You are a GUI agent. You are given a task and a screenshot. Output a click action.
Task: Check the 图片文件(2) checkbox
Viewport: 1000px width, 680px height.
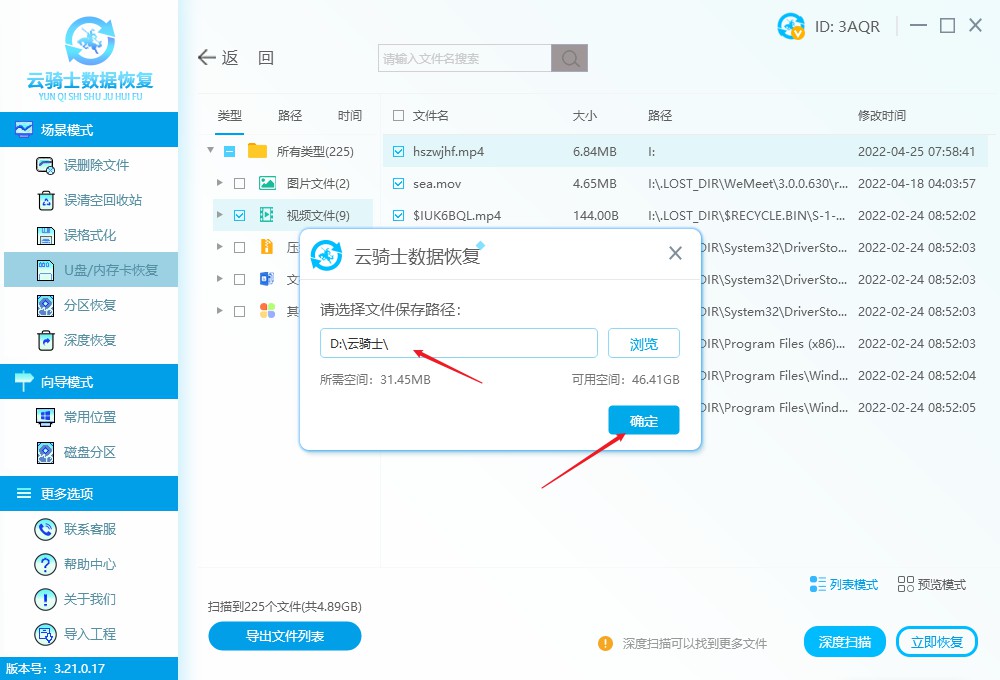240,184
